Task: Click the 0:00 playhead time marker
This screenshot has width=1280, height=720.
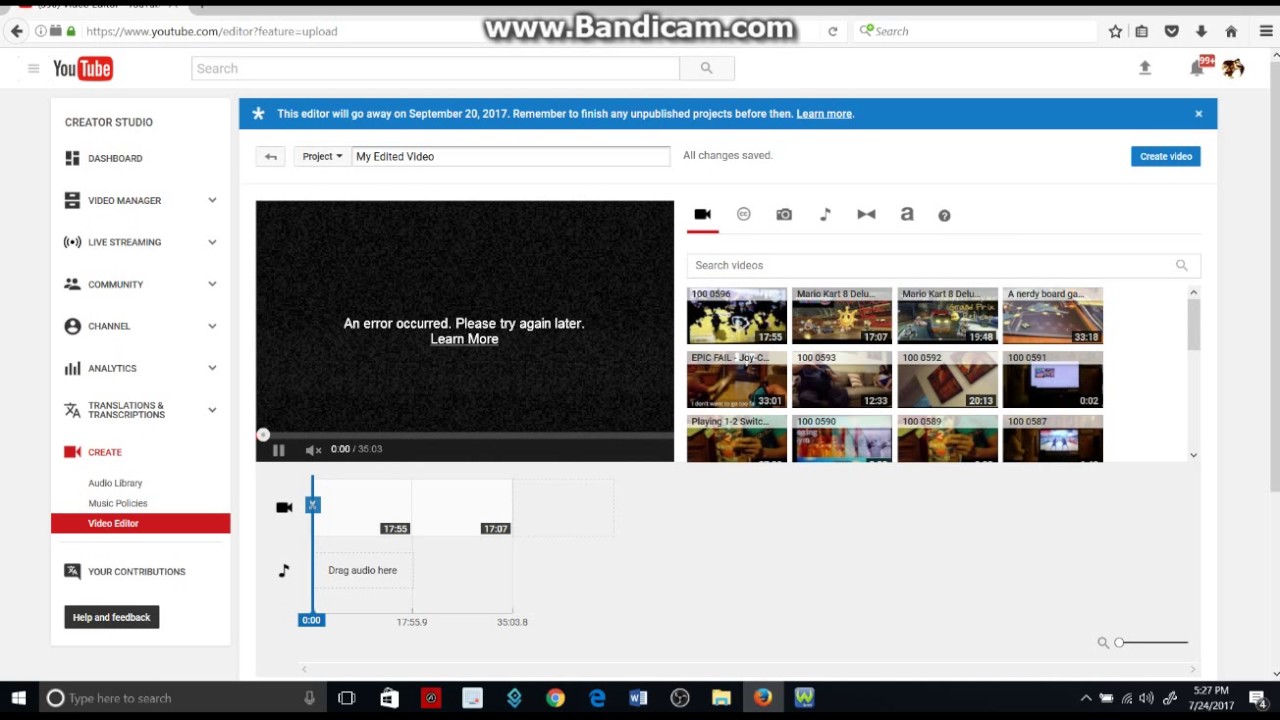Action: 311,620
